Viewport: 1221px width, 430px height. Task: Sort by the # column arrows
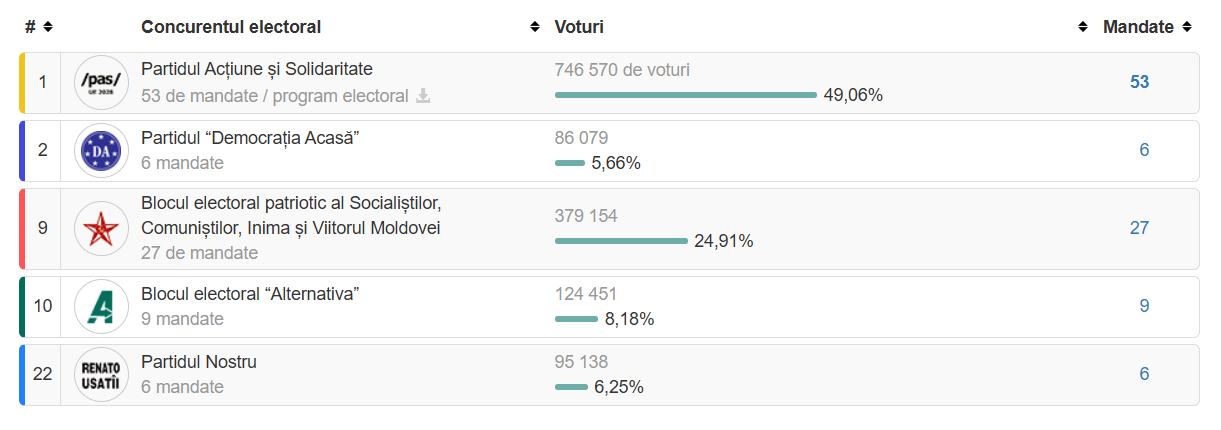click(x=48, y=27)
